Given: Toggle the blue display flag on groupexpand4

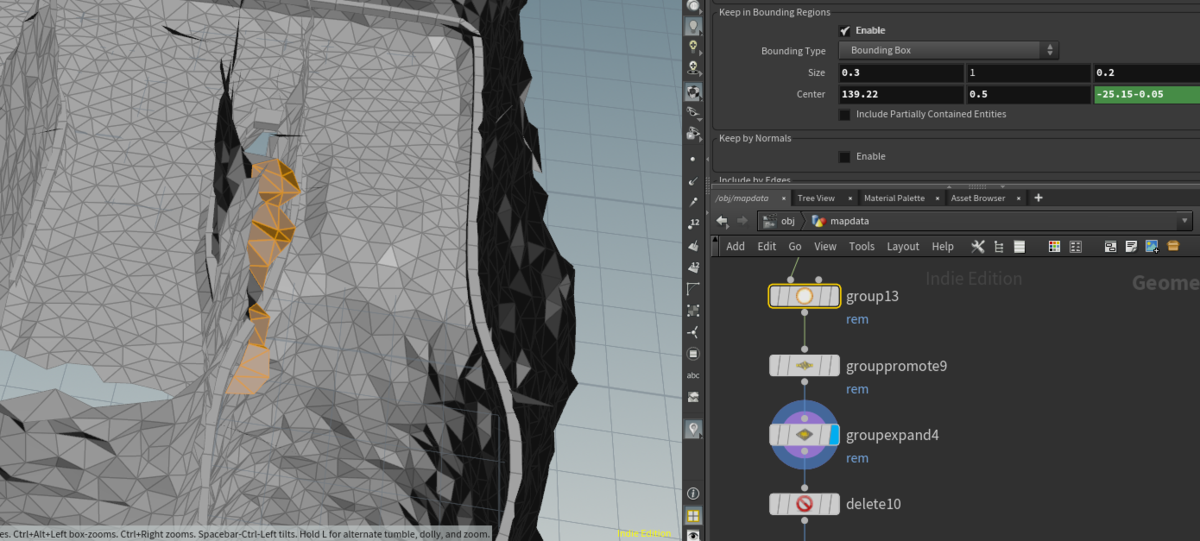Looking at the screenshot, I should point(833,435).
